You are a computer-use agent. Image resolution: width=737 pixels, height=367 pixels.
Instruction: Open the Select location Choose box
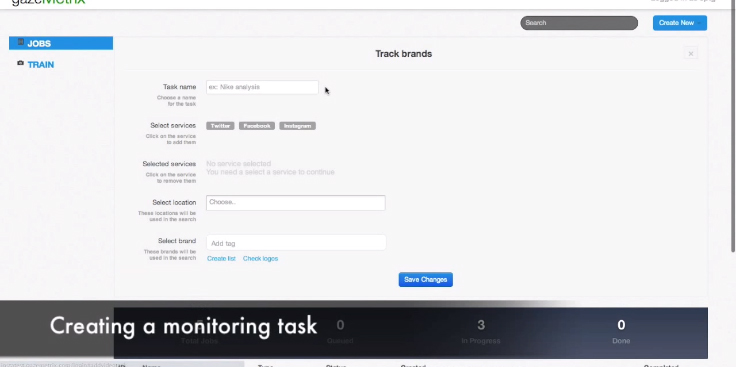296,203
